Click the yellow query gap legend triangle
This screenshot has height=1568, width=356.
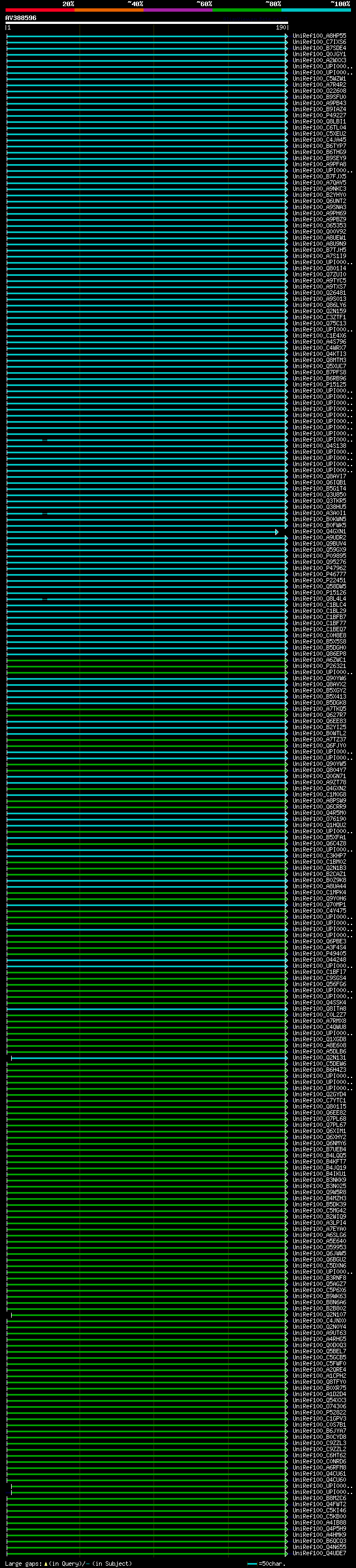46,1564
